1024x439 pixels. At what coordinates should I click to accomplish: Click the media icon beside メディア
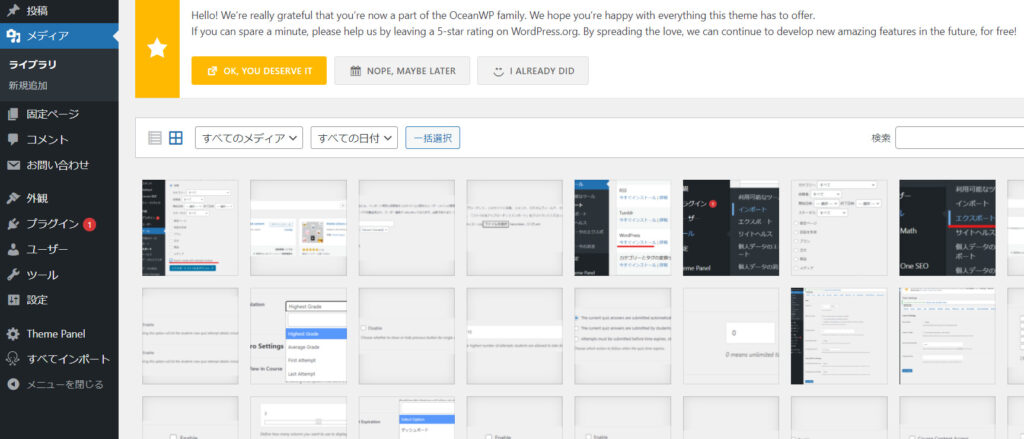pos(13,36)
